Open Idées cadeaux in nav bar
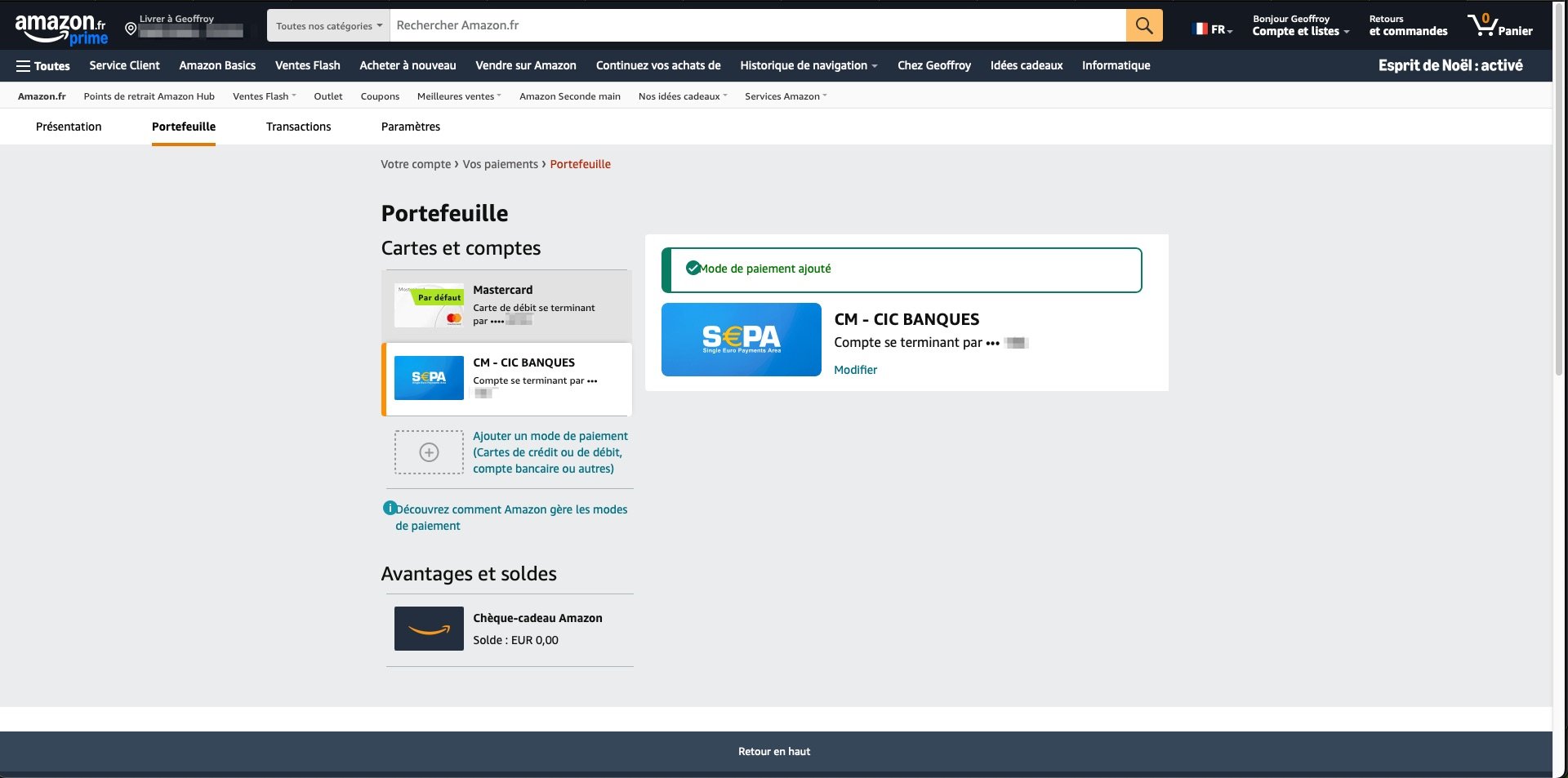The height and width of the screenshot is (778, 1568). pos(1027,65)
